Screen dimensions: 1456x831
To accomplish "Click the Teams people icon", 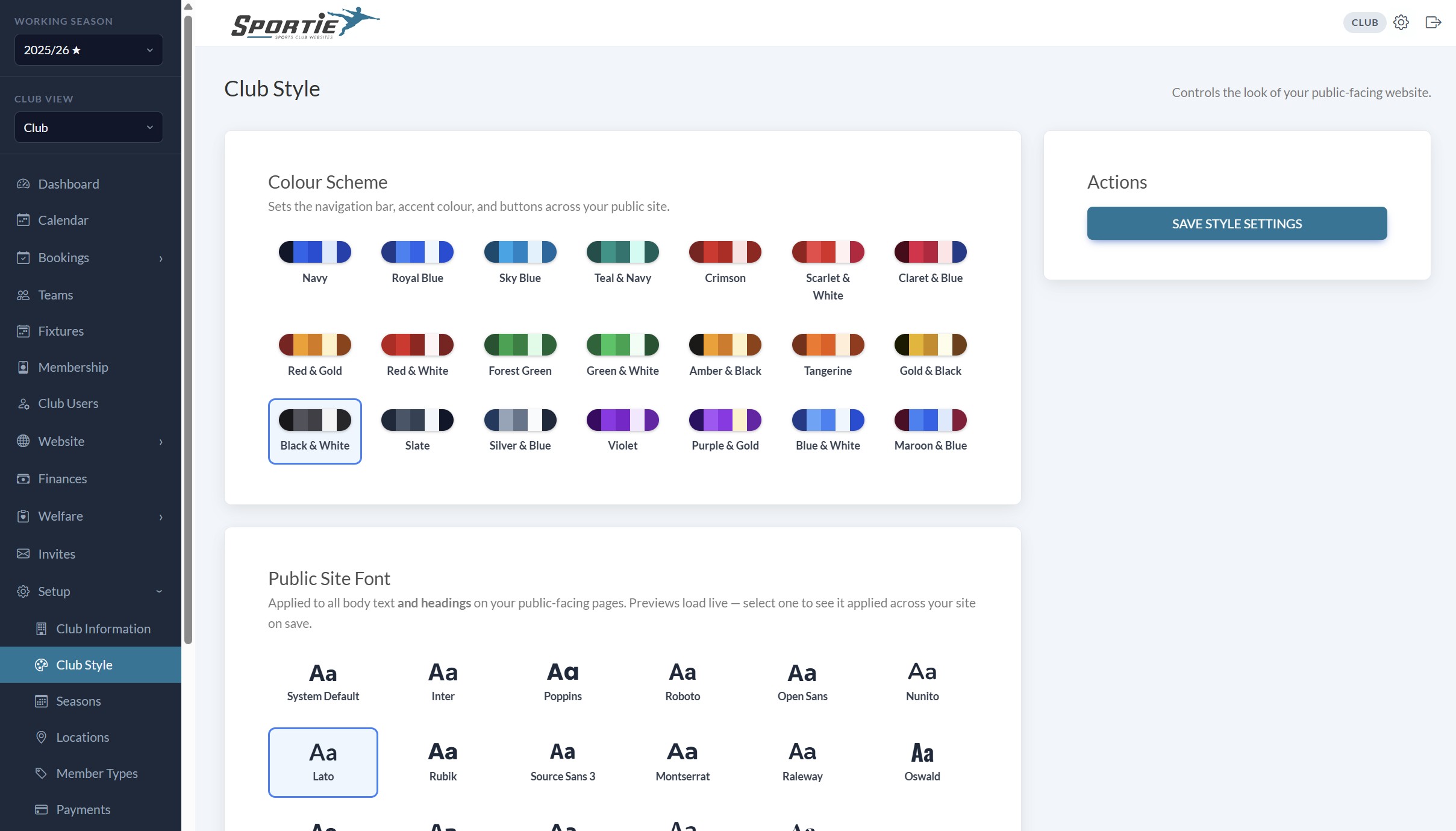I will point(23,295).
